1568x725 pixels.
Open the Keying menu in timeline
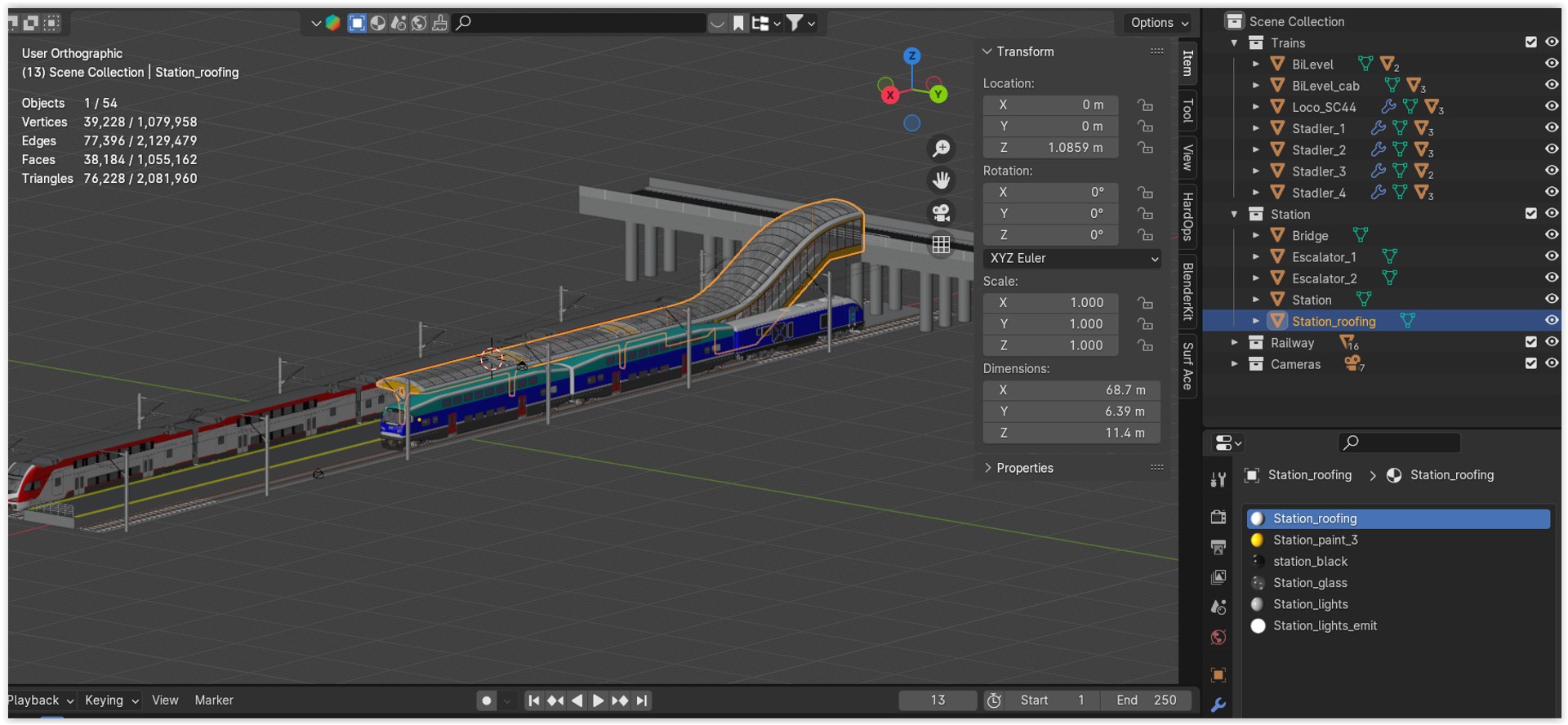[111, 701]
